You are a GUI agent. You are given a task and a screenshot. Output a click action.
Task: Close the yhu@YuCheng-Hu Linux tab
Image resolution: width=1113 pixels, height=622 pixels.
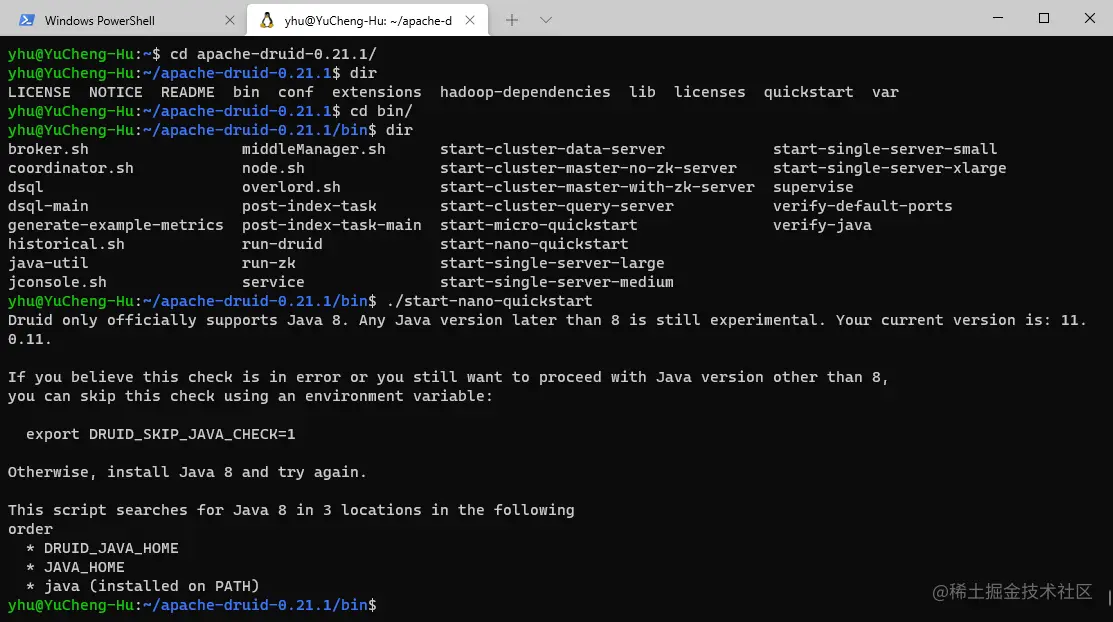(x=470, y=21)
